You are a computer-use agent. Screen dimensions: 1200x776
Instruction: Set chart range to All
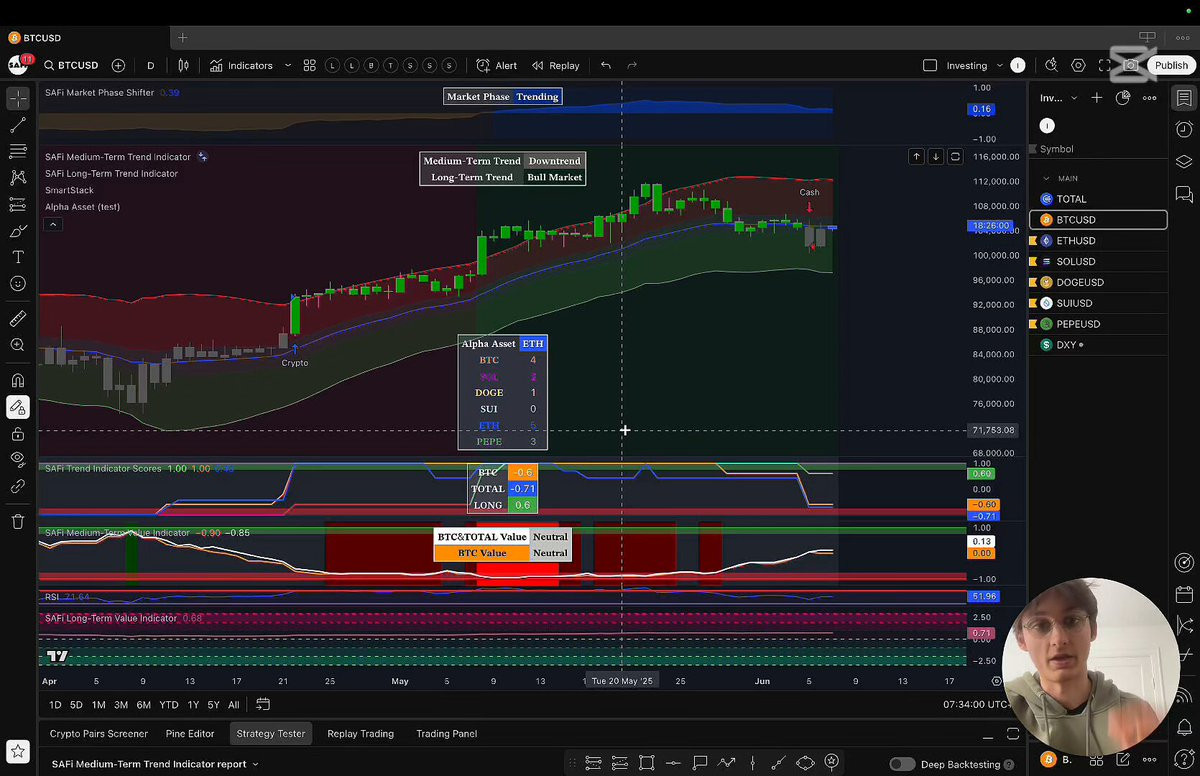coord(234,705)
